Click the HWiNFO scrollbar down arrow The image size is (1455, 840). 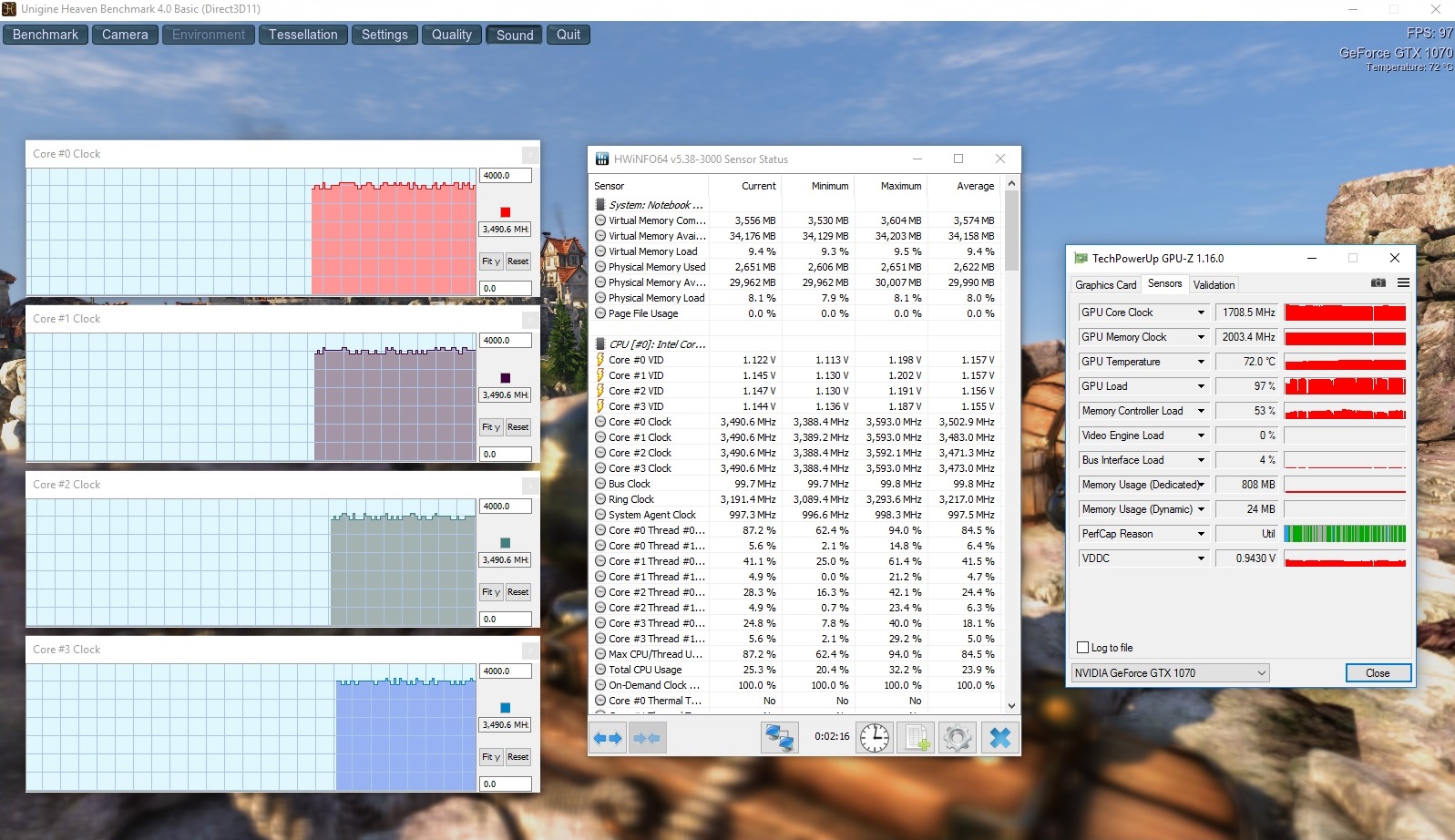1011,705
